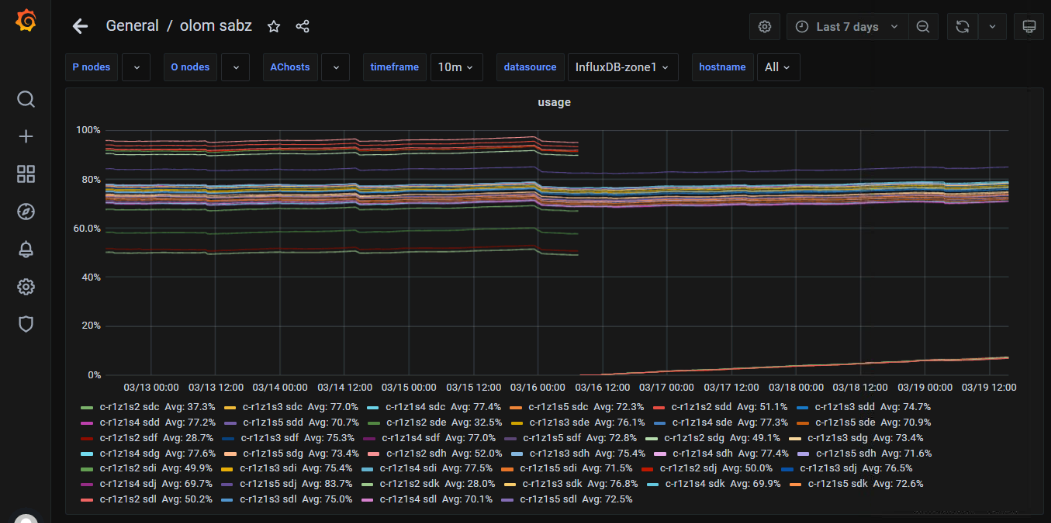The image size is (1051, 523).
Task: Click the General folder breadcrumb
Action: pos(130,26)
